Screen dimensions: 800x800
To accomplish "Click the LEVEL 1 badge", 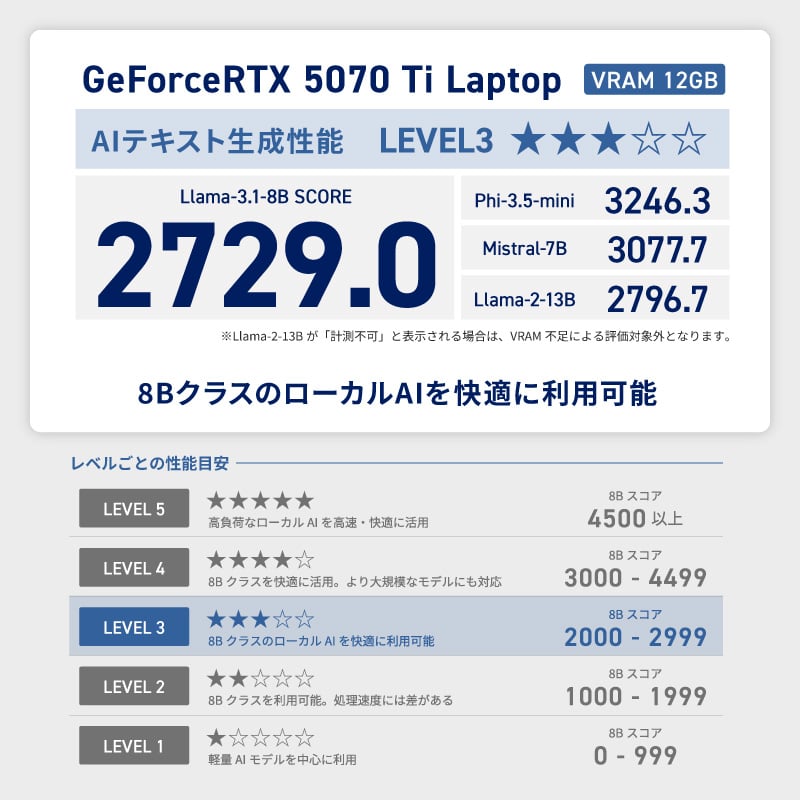I will [134, 745].
